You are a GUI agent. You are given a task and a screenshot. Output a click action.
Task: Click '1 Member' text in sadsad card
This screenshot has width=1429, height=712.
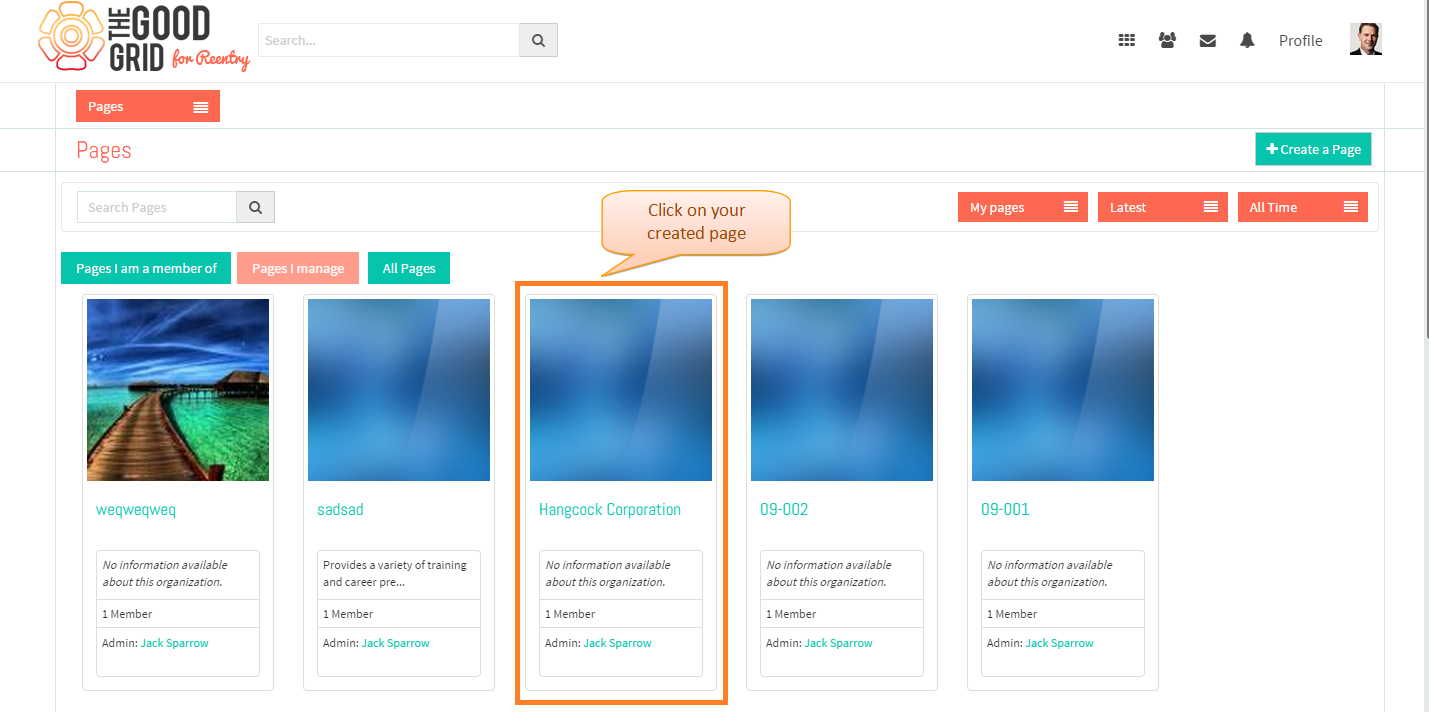348,614
